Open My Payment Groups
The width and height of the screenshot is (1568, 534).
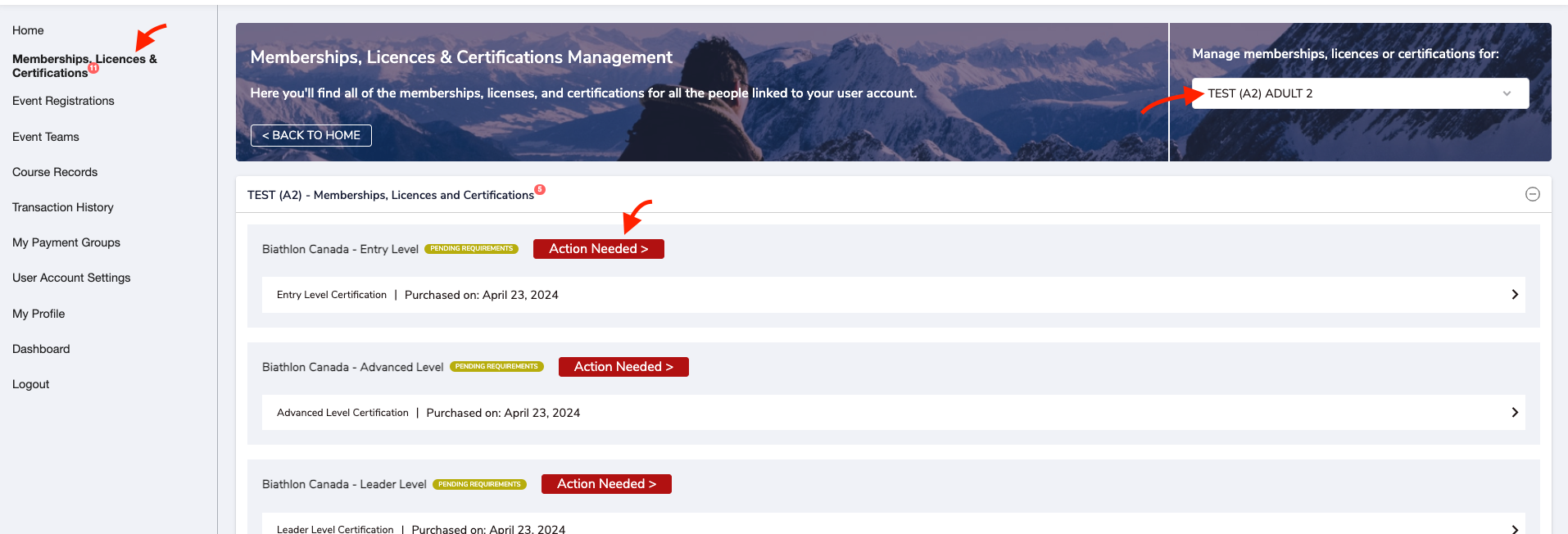coord(66,242)
